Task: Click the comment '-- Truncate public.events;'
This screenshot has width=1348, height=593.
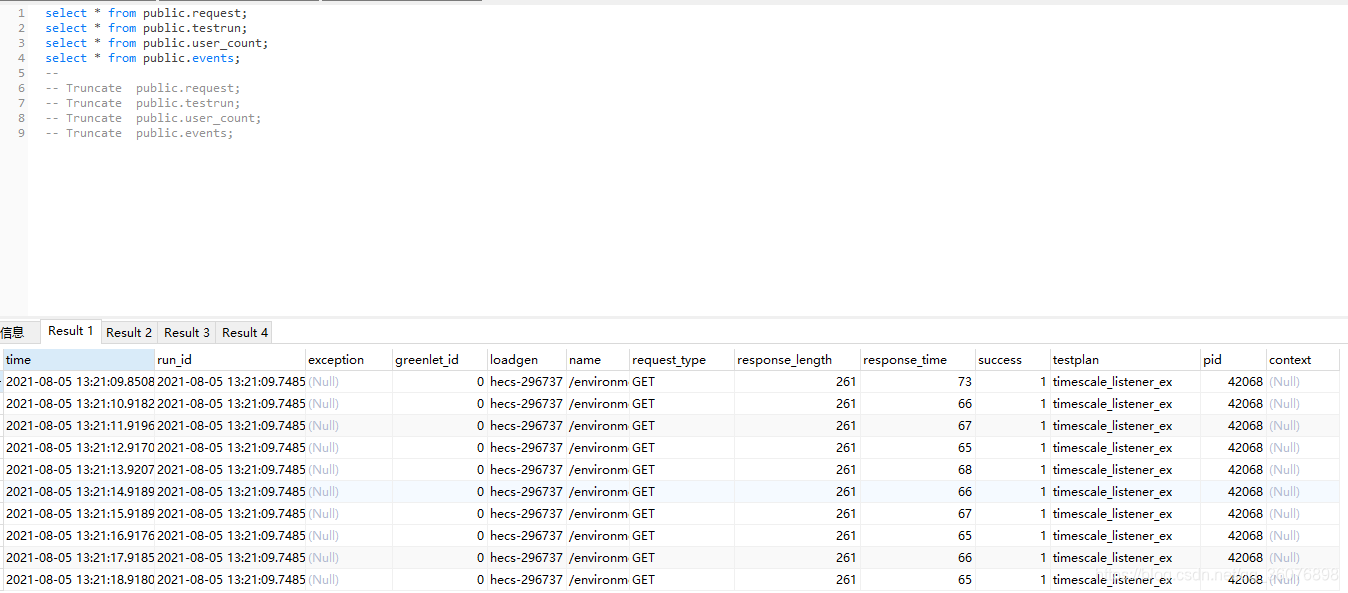Action: pyautogui.click(x=139, y=133)
